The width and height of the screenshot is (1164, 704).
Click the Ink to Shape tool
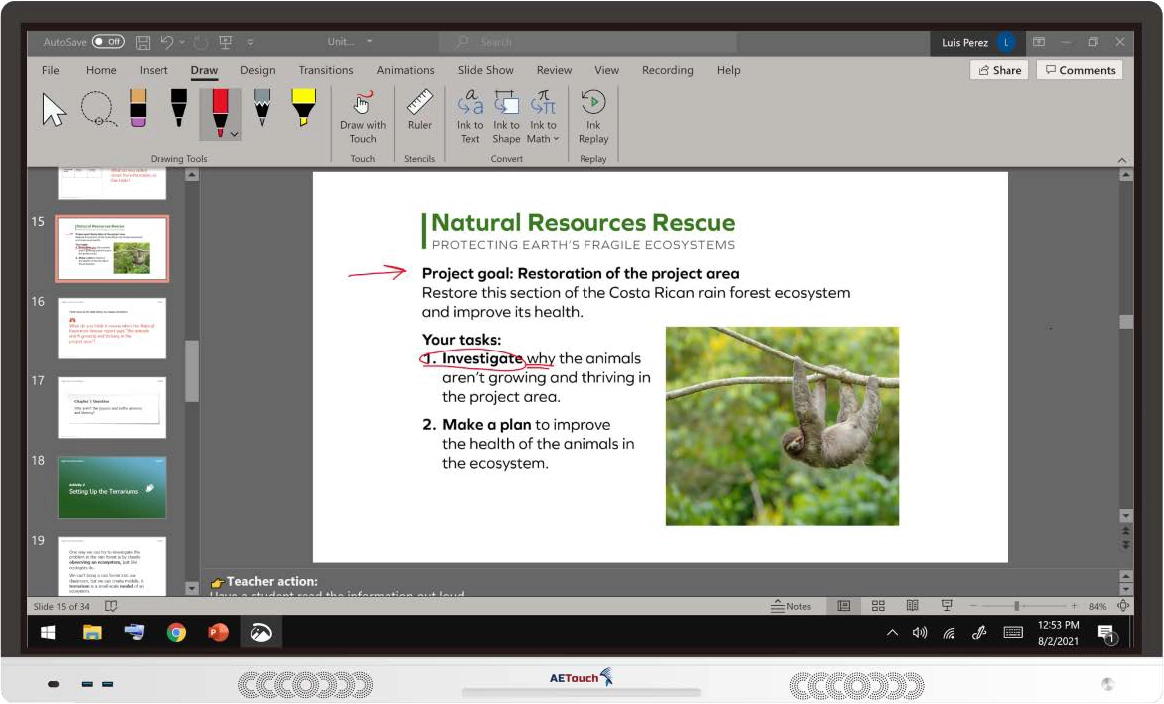point(506,115)
